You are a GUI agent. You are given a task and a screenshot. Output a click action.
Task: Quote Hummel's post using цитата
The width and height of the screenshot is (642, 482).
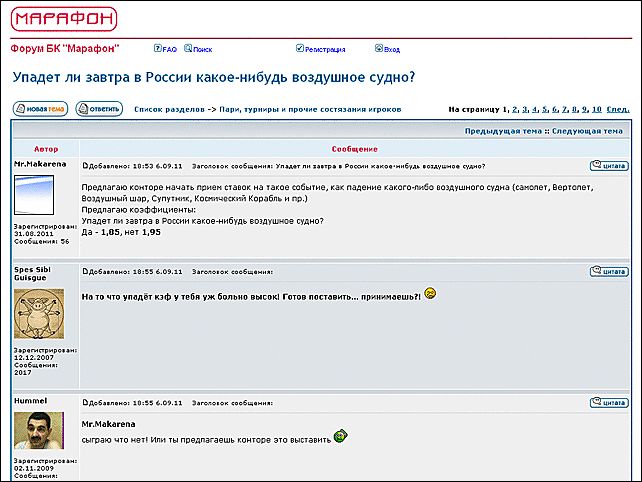point(609,402)
